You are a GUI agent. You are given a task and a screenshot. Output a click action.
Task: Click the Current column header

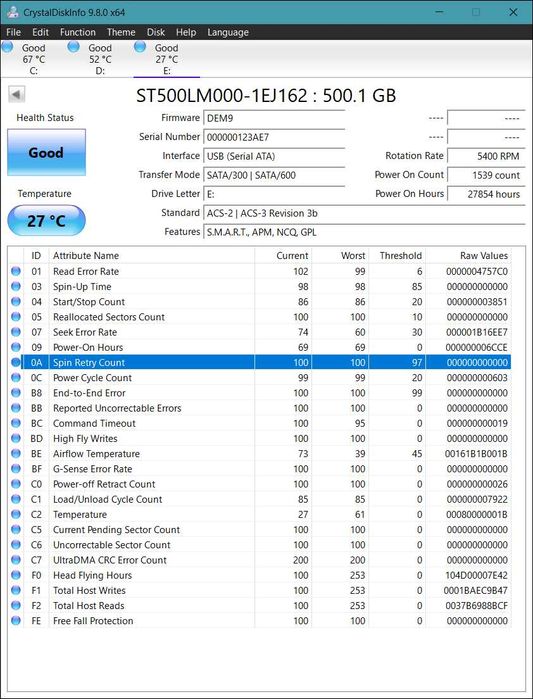pyautogui.click(x=283, y=255)
